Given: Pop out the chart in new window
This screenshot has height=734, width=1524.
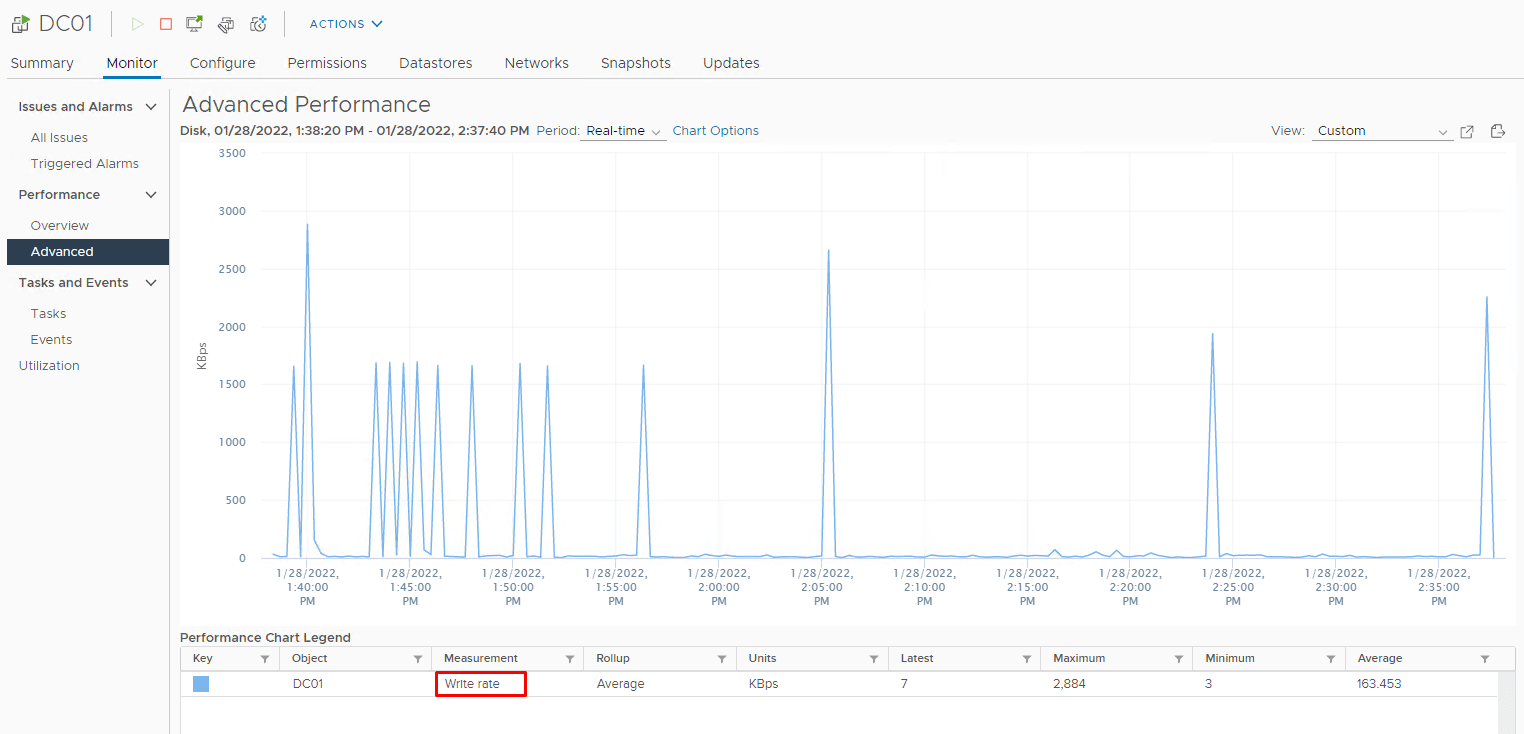Looking at the screenshot, I should 1467,132.
